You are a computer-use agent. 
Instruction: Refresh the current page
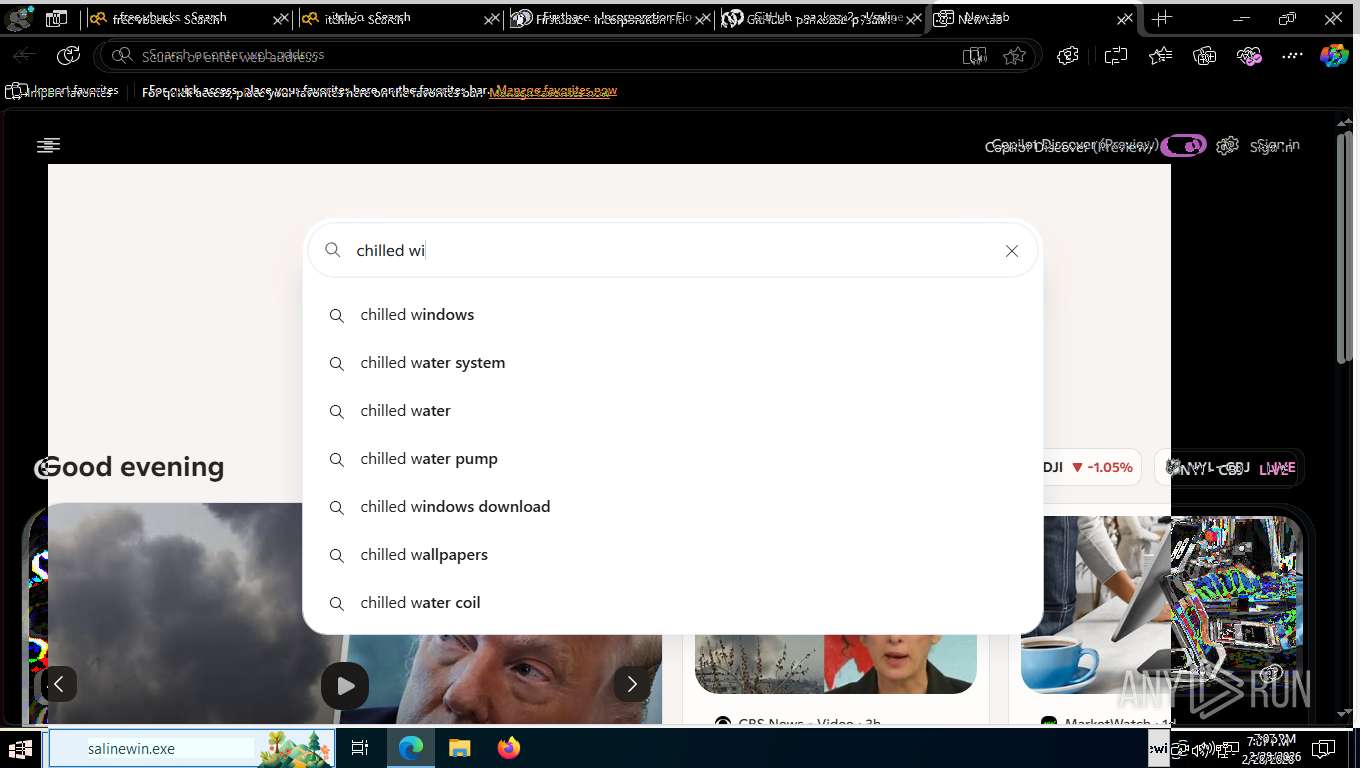tap(68, 56)
